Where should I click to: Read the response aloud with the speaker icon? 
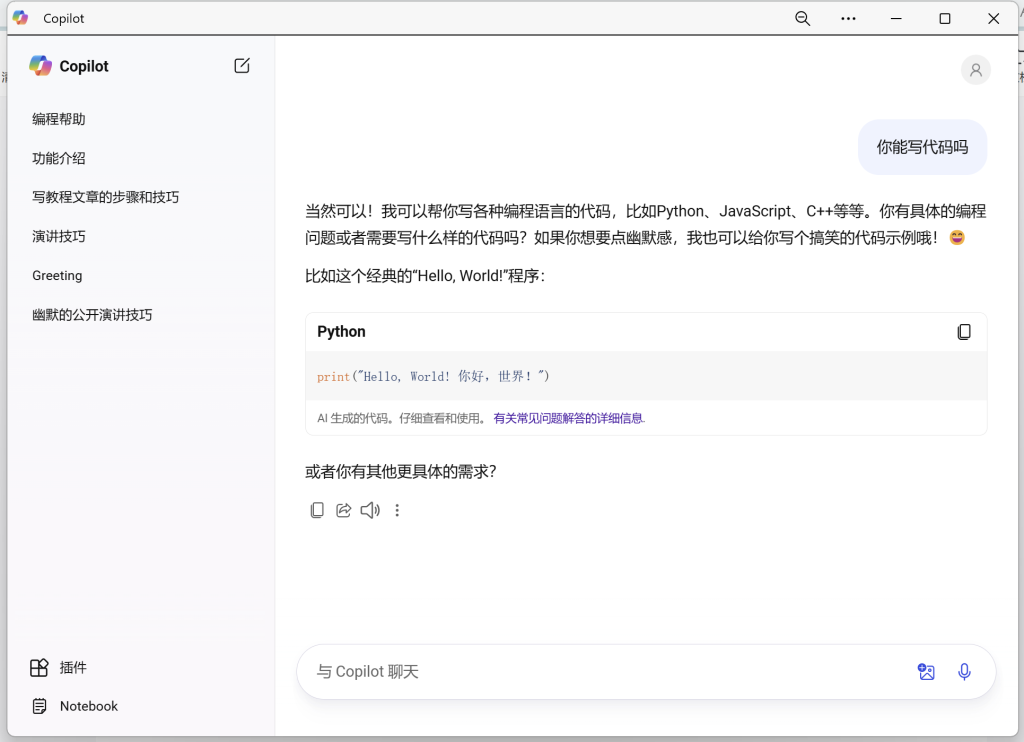370,510
